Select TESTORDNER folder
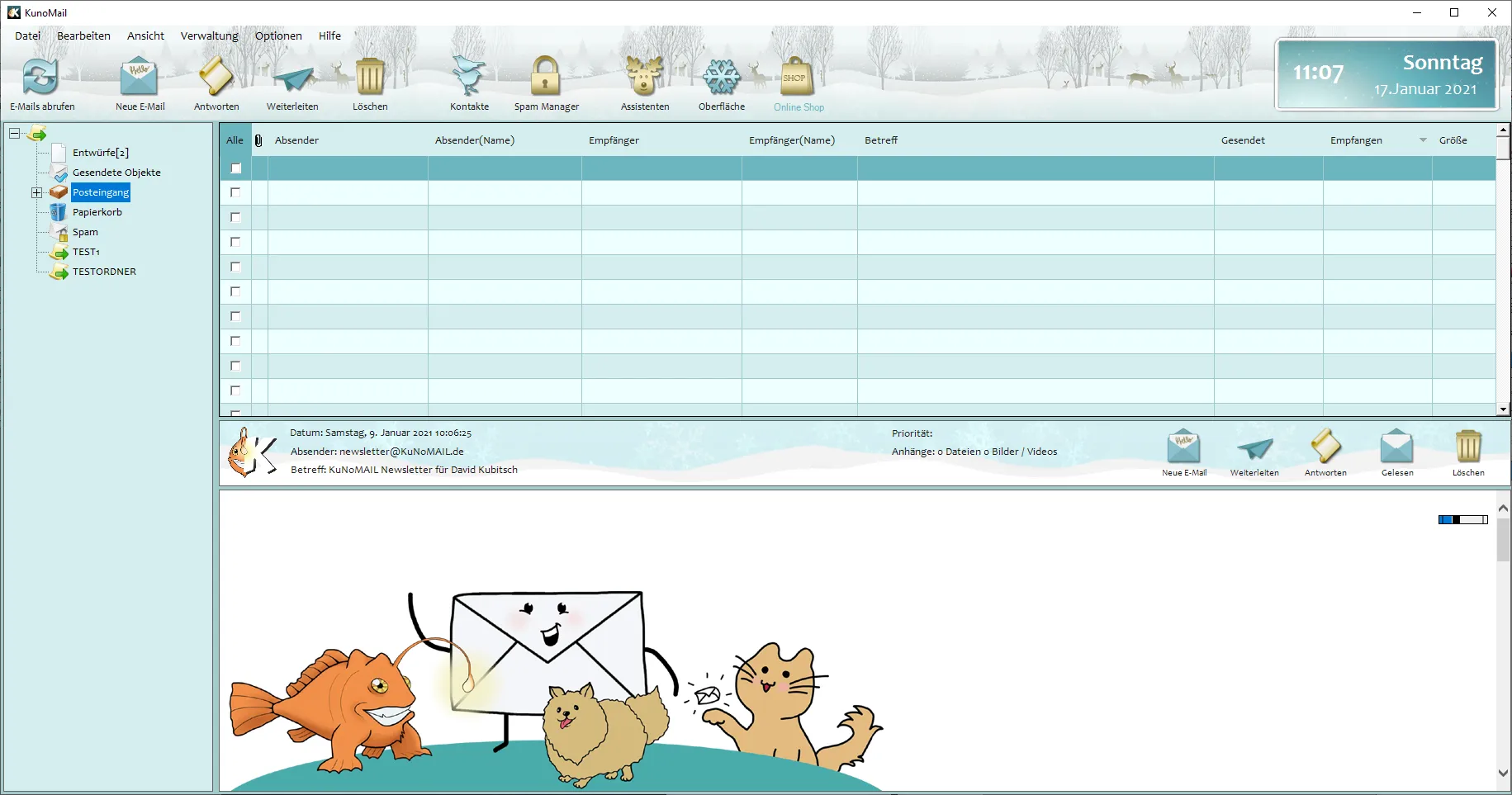1512x795 pixels. [104, 272]
